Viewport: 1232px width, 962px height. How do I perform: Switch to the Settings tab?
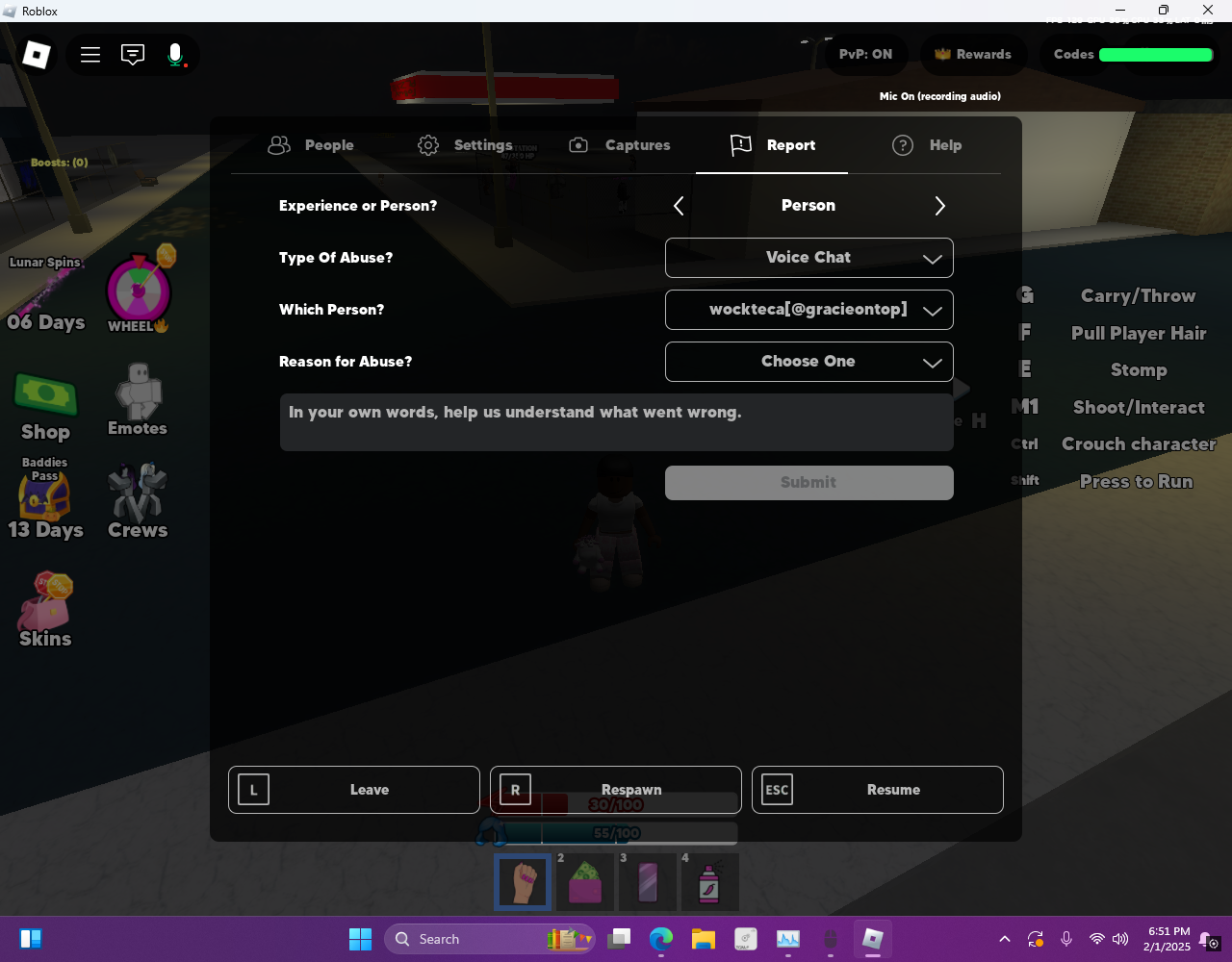coord(465,145)
